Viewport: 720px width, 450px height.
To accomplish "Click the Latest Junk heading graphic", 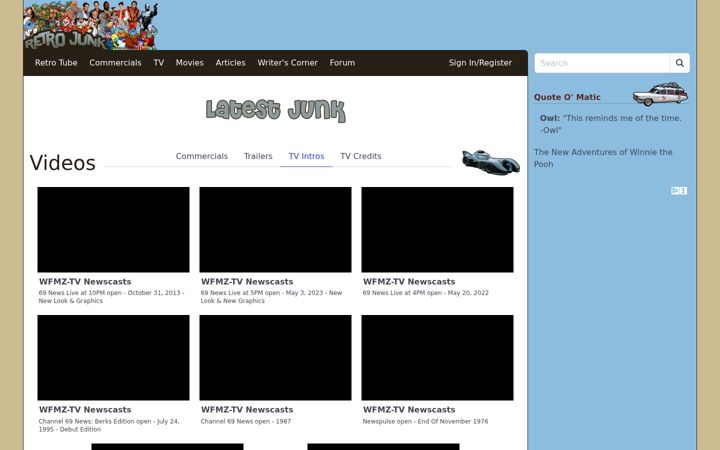I will pyautogui.click(x=276, y=110).
